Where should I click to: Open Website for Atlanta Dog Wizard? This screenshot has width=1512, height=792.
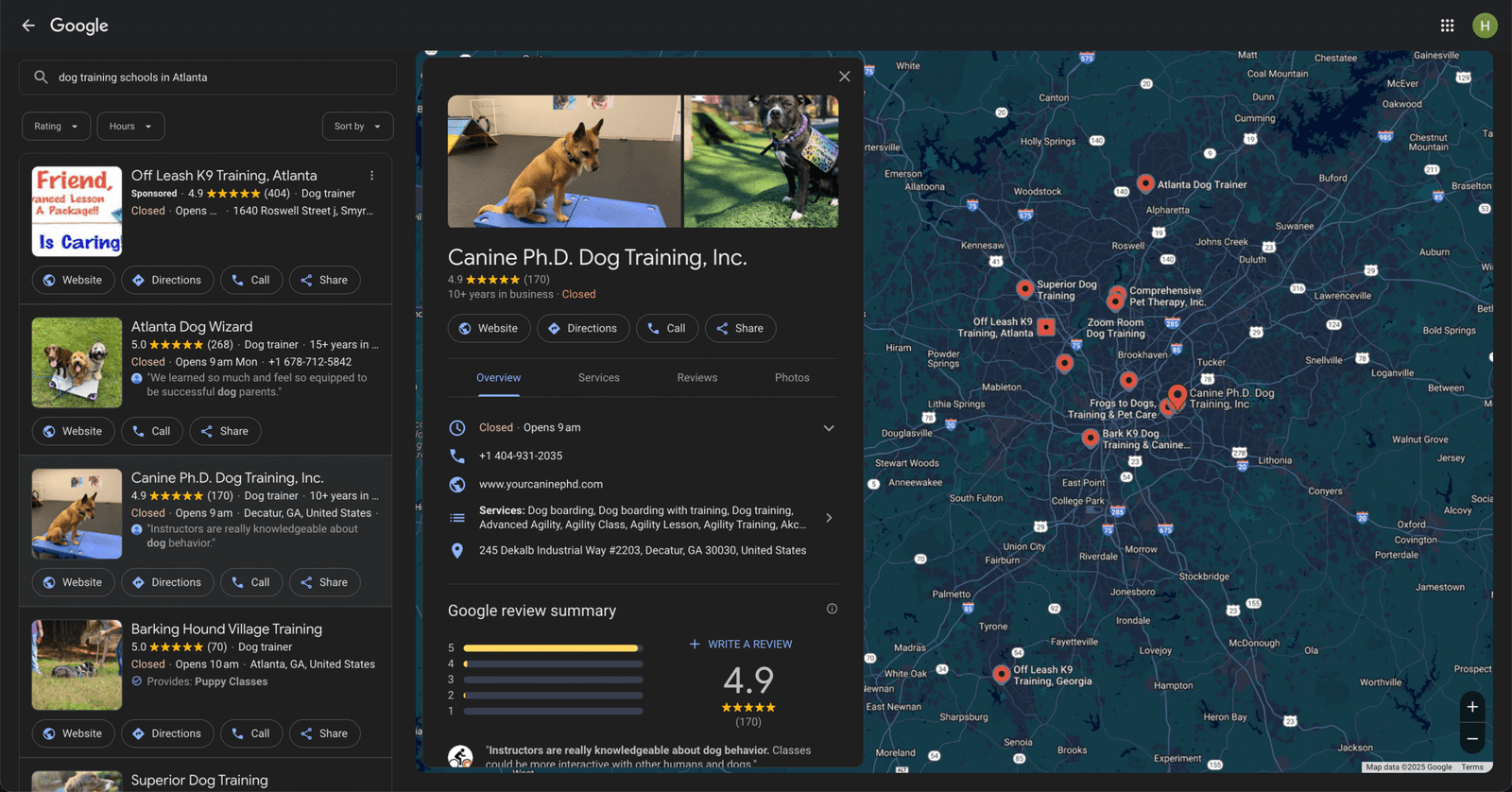(x=74, y=431)
